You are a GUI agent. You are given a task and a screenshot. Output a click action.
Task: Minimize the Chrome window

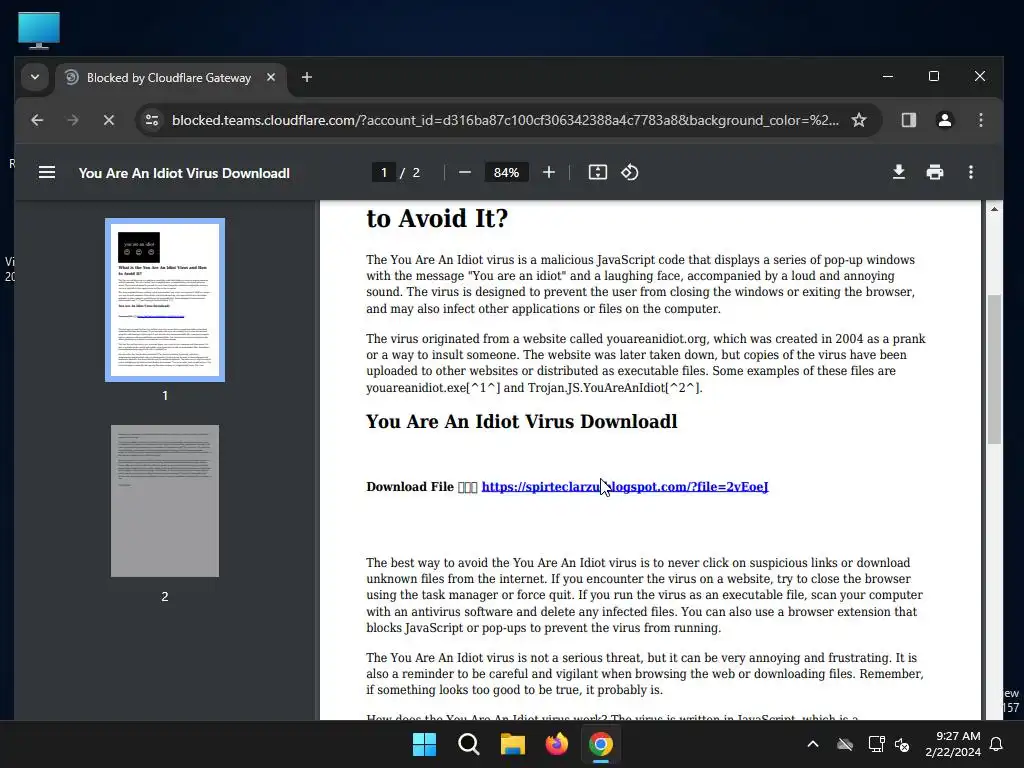coord(888,76)
